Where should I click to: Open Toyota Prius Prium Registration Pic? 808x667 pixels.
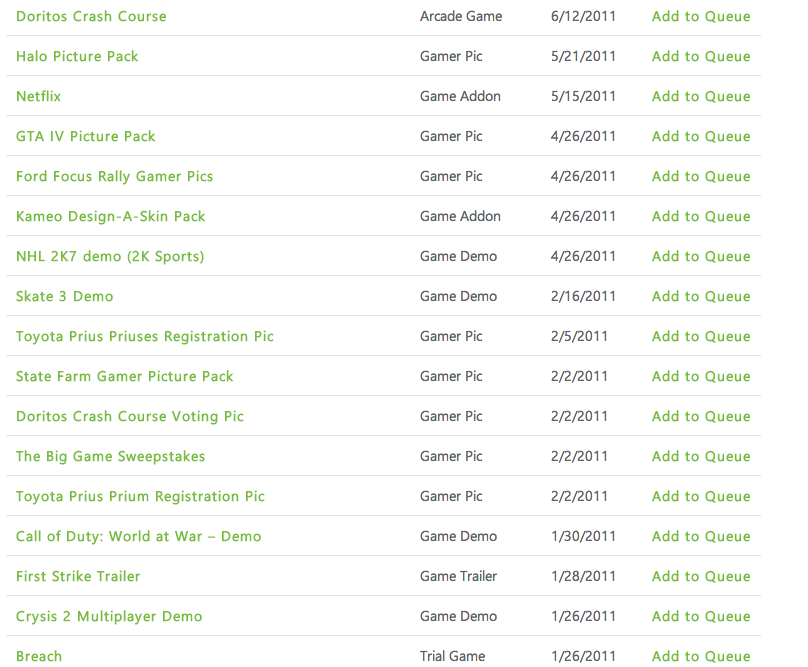coord(140,496)
